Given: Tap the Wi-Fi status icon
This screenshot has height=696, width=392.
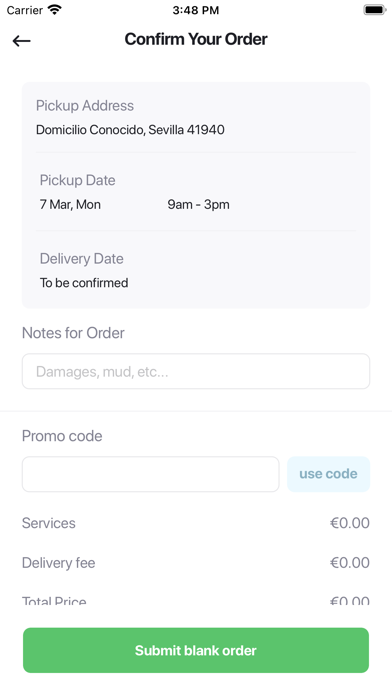Looking at the screenshot, I should click(55, 10).
